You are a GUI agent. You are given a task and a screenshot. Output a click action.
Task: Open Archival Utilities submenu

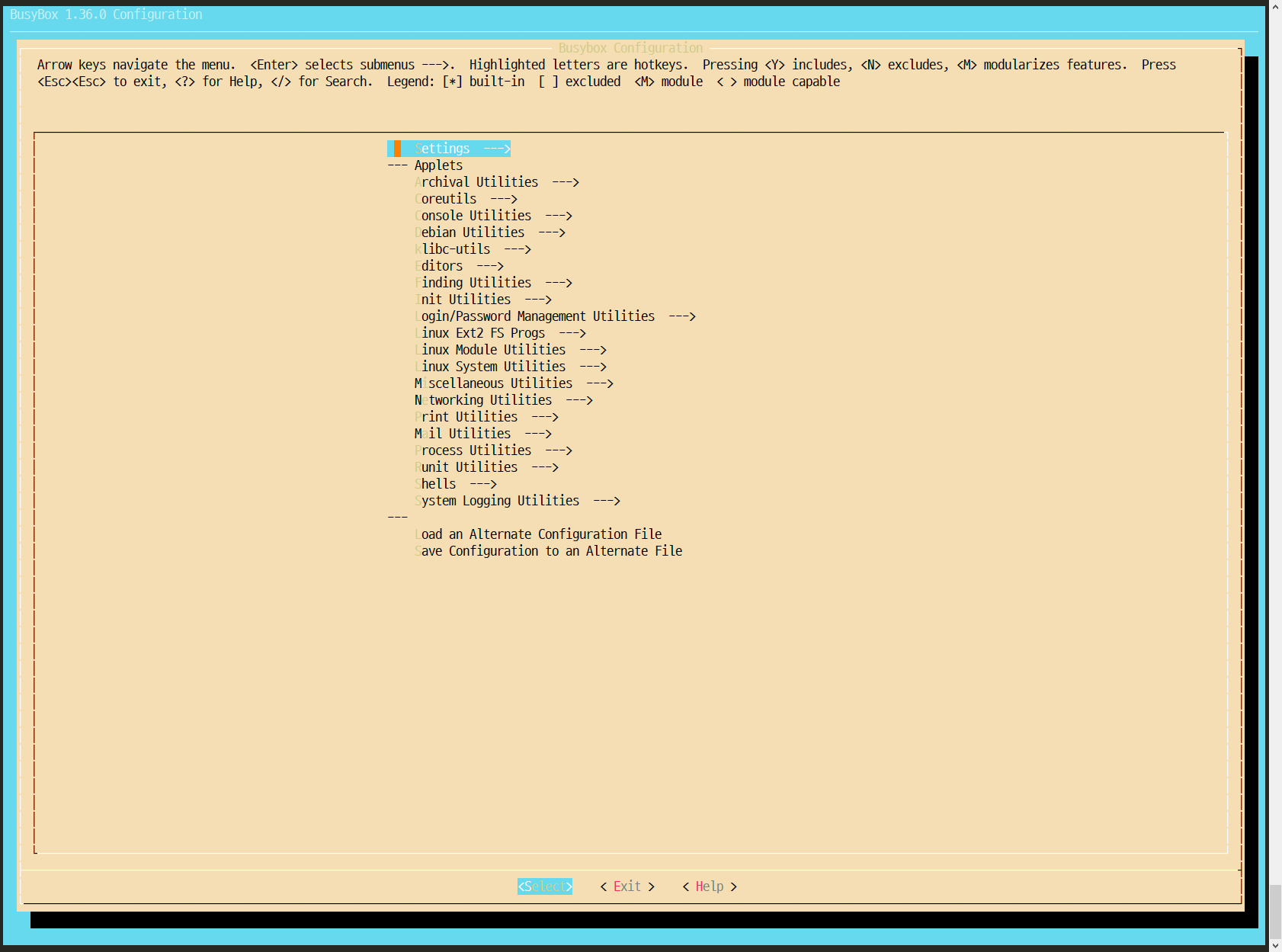(x=497, y=182)
